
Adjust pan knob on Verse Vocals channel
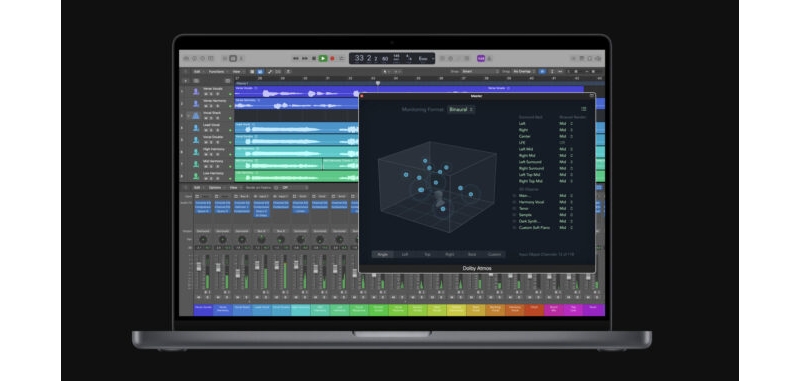(203, 239)
